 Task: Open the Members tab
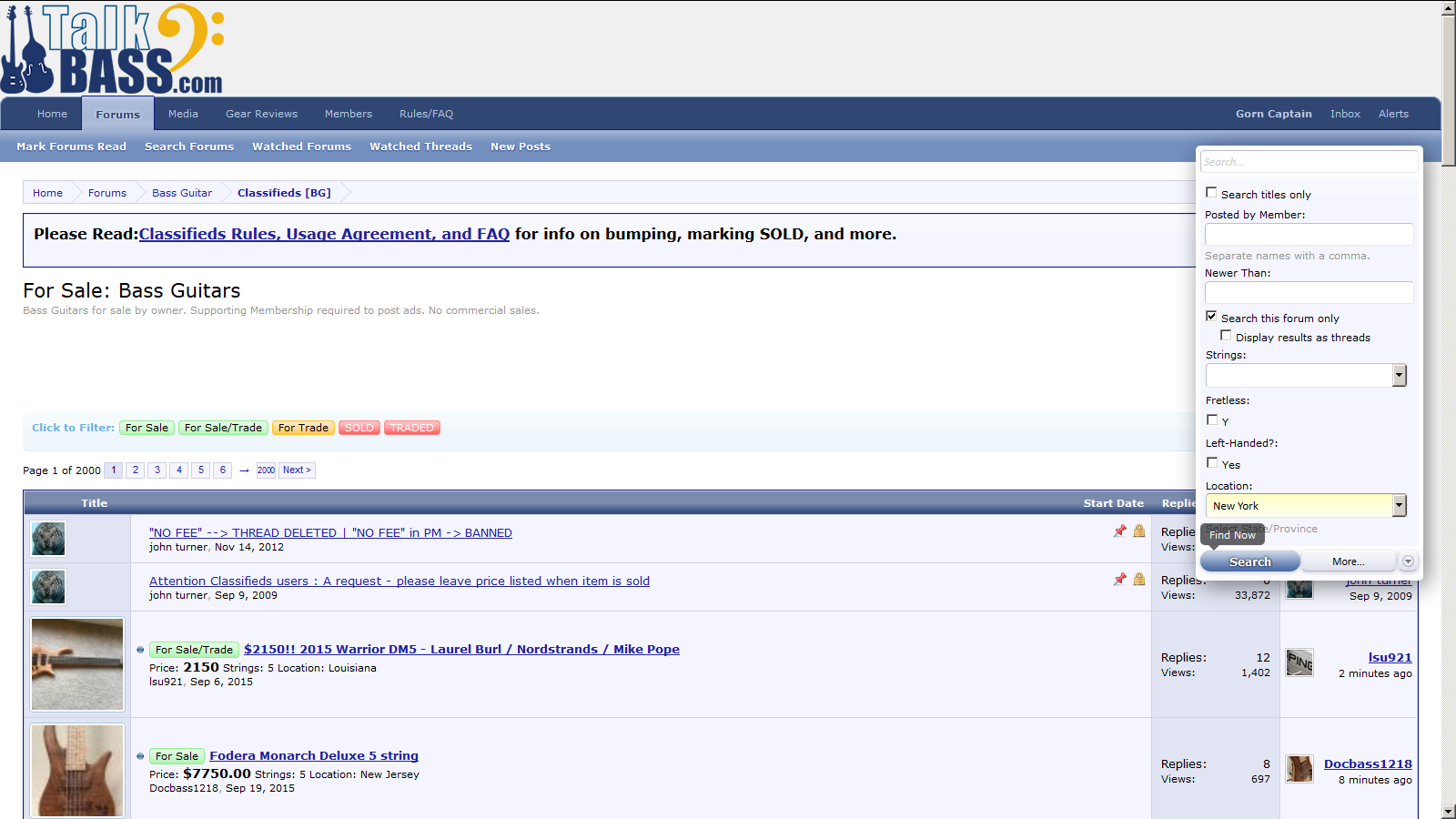point(349,114)
